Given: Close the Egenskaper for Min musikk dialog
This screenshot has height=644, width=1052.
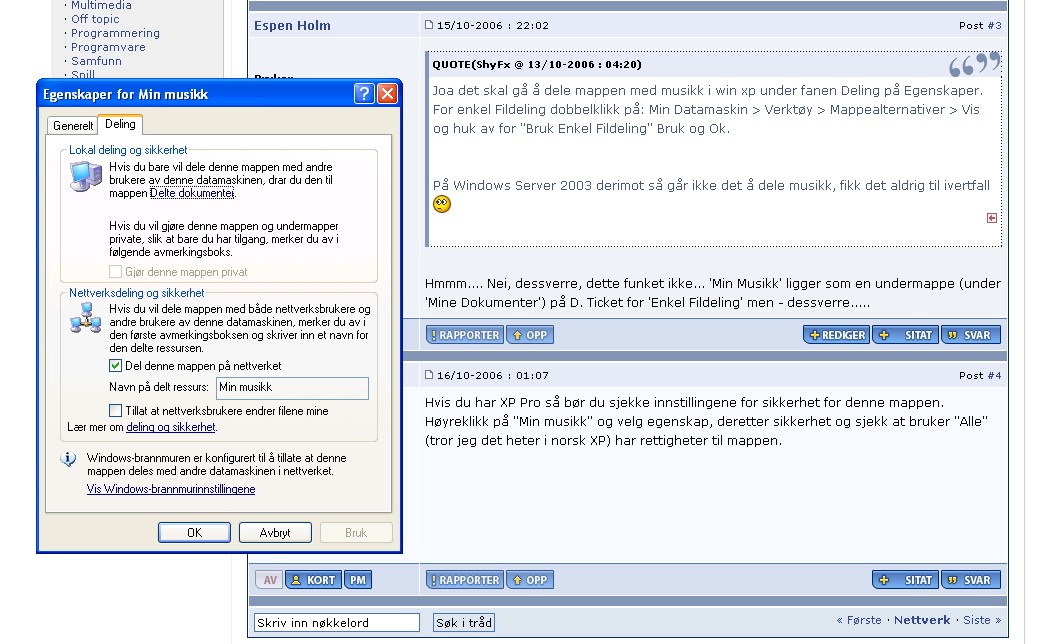Looking at the screenshot, I should point(387,93).
